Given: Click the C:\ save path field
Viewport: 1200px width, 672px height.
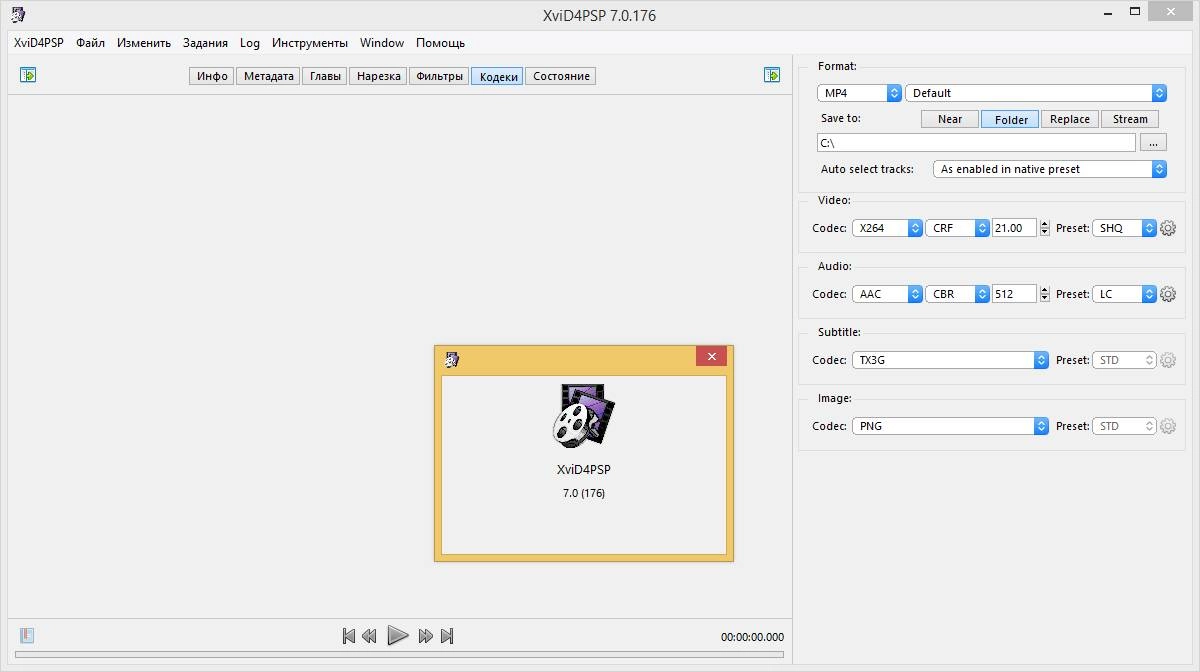Looking at the screenshot, I should coord(976,143).
